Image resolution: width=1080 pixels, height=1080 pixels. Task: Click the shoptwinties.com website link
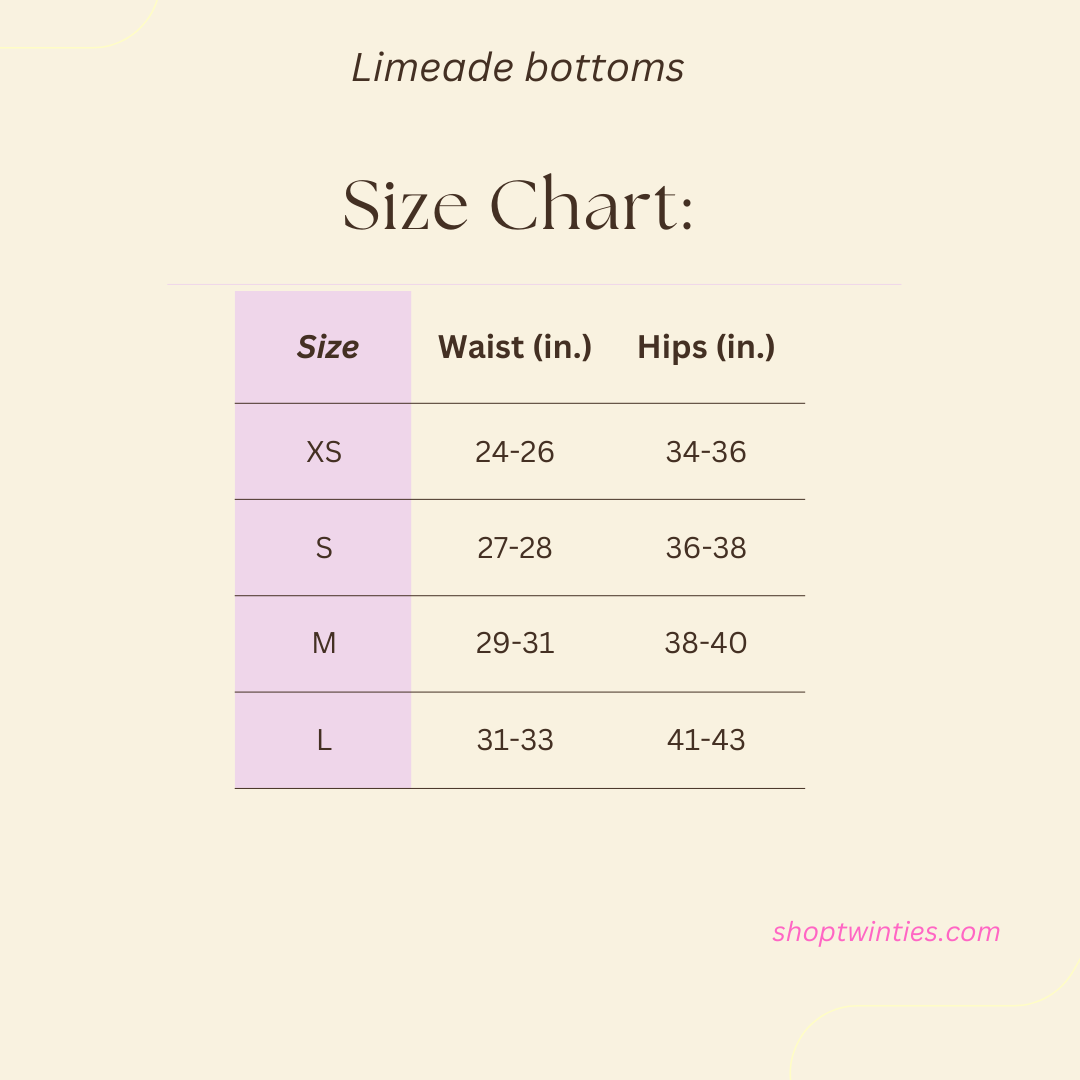click(885, 932)
